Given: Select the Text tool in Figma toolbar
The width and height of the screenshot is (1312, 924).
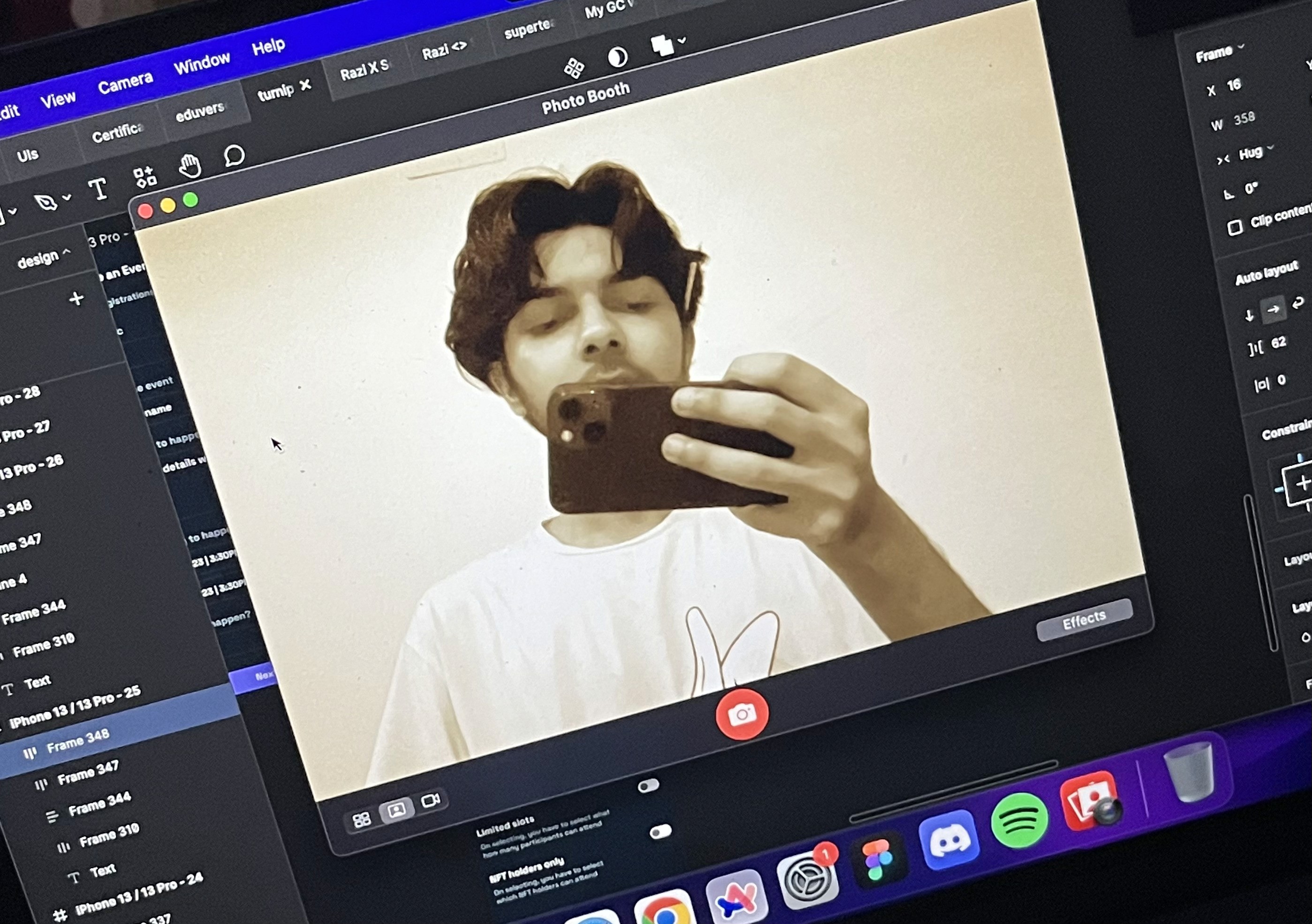Looking at the screenshot, I should (x=98, y=189).
